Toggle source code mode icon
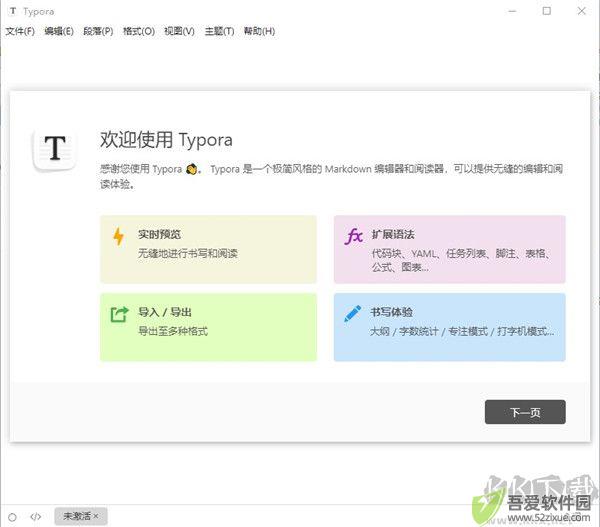The height and width of the screenshot is (527, 600). point(36,517)
